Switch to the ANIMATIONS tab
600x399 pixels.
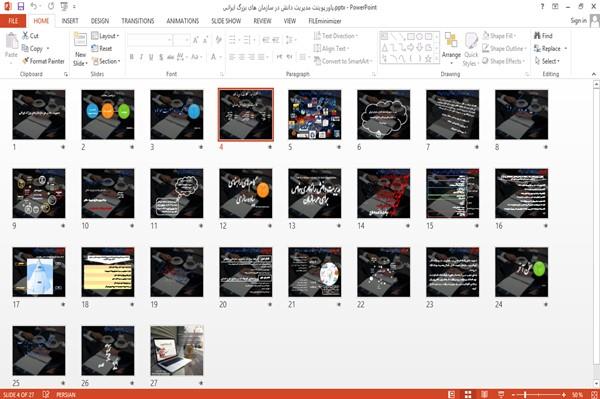pyautogui.click(x=183, y=21)
